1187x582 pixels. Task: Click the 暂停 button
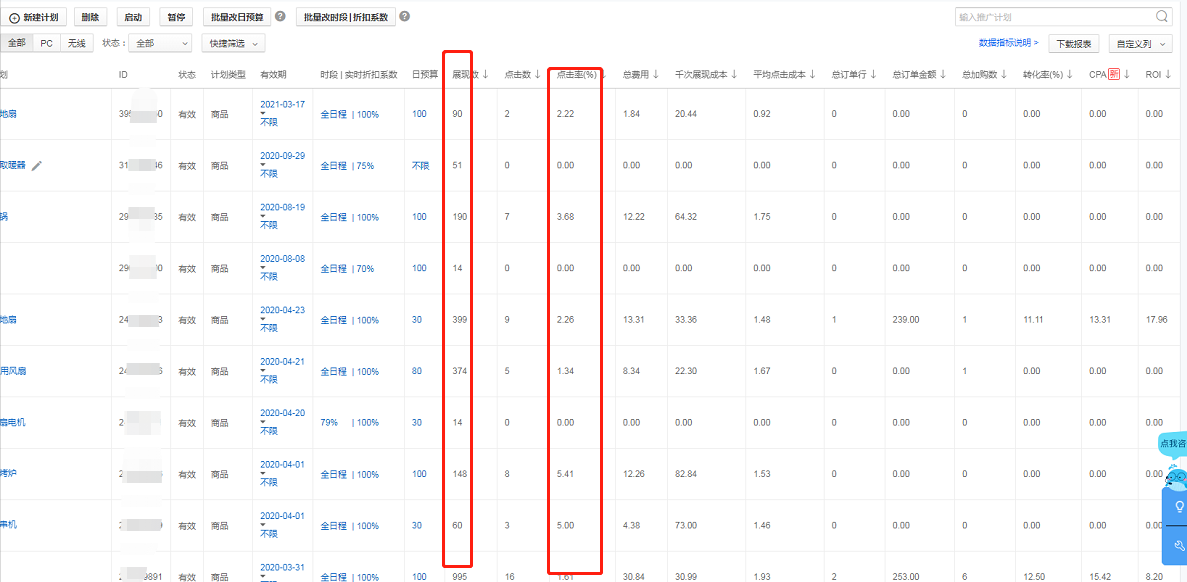177,17
